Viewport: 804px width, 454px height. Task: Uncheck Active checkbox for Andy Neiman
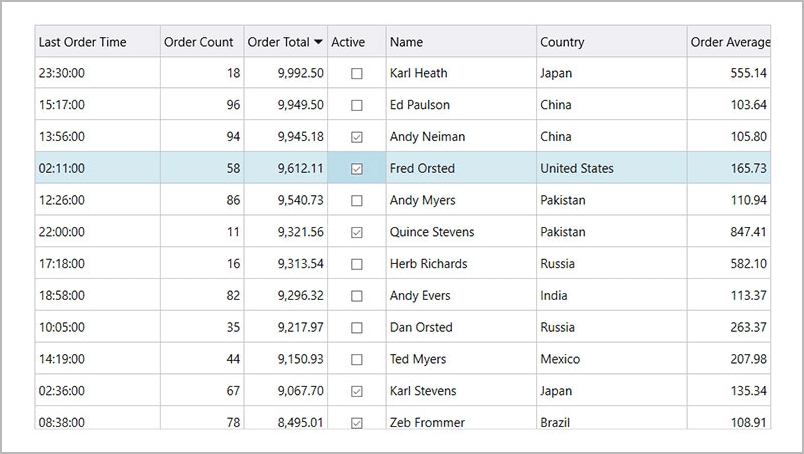point(357,137)
